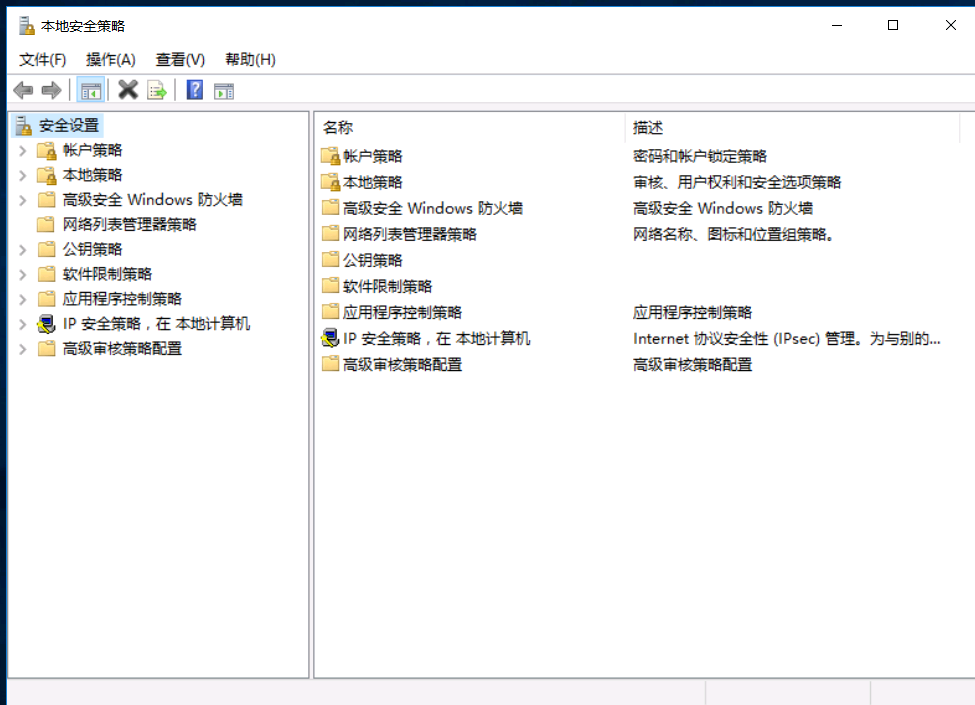This screenshot has height=705, width=975.
Task: Close the 本地安全策略 window
Action: [x=950, y=25]
